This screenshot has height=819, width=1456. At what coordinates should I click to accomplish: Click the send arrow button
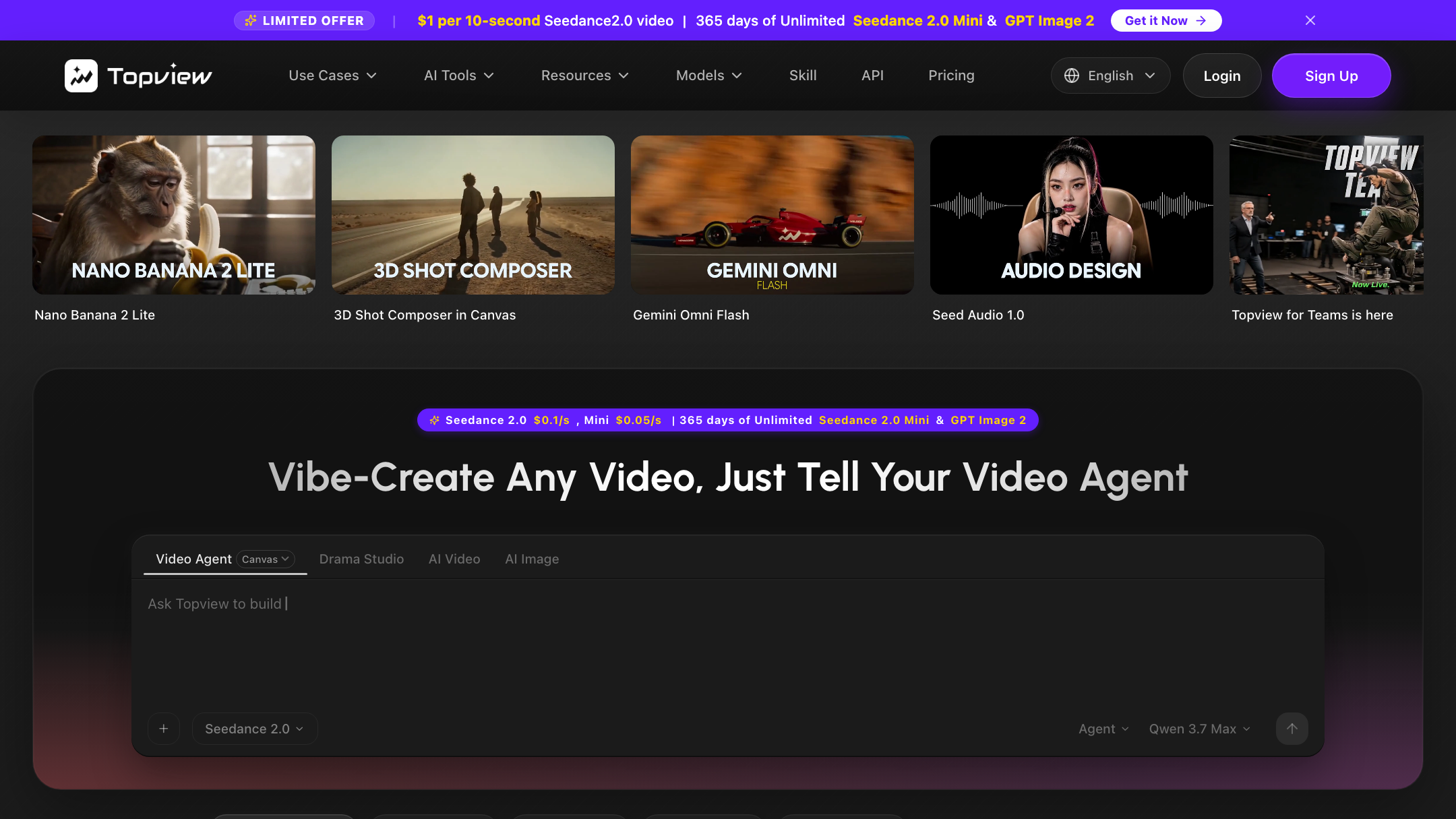tap(1292, 729)
